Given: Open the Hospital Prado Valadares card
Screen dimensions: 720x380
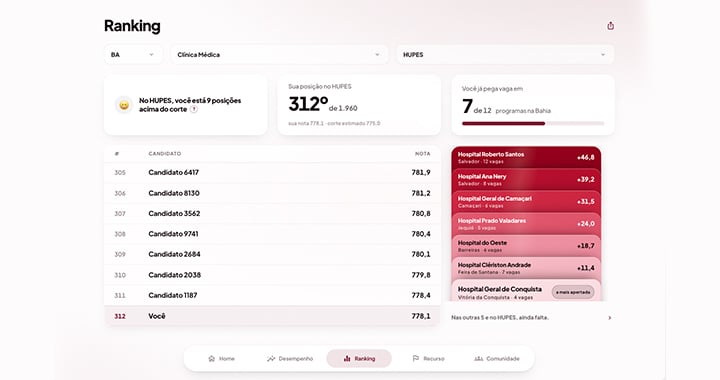Looking at the screenshot, I should coord(526,224).
